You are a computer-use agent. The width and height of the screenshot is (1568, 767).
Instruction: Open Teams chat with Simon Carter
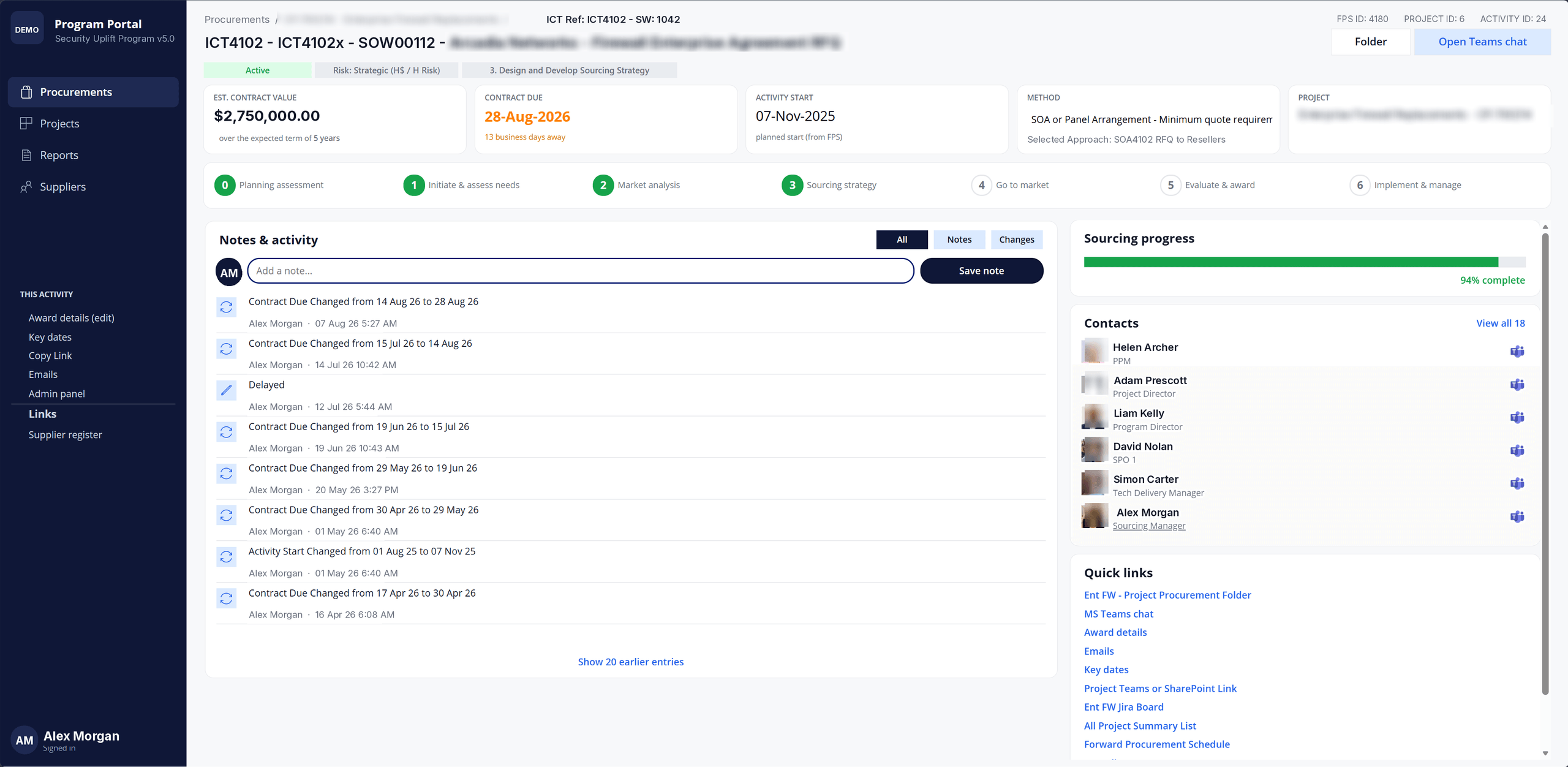click(x=1517, y=484)
